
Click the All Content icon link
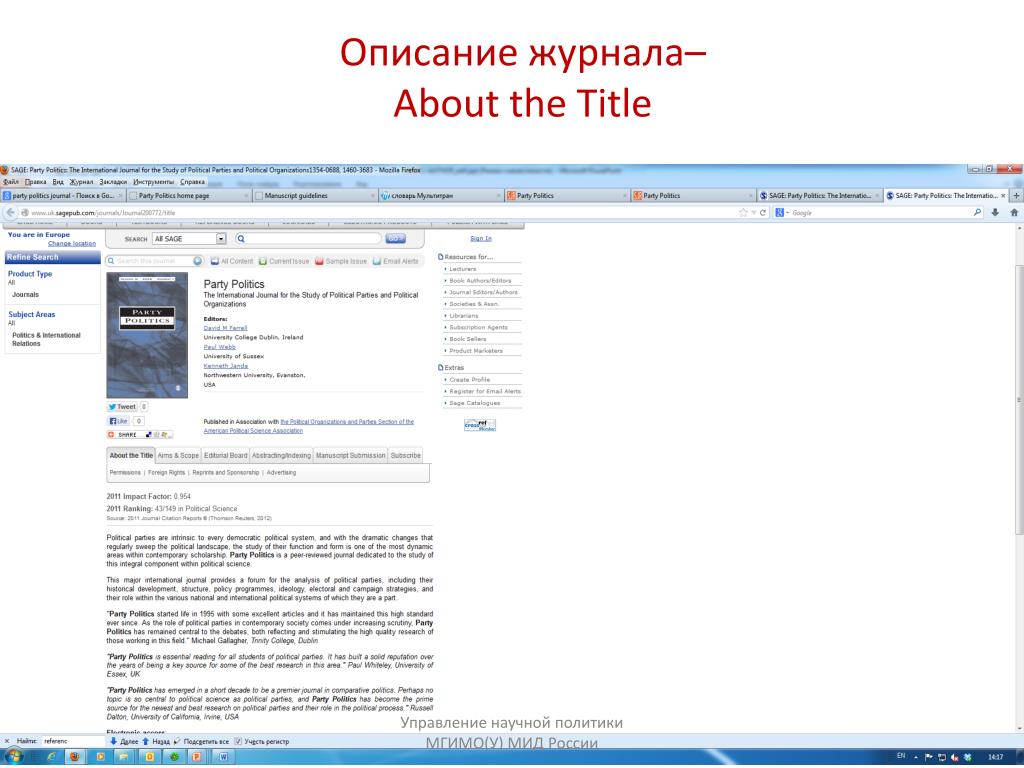[x=232, y=261]
